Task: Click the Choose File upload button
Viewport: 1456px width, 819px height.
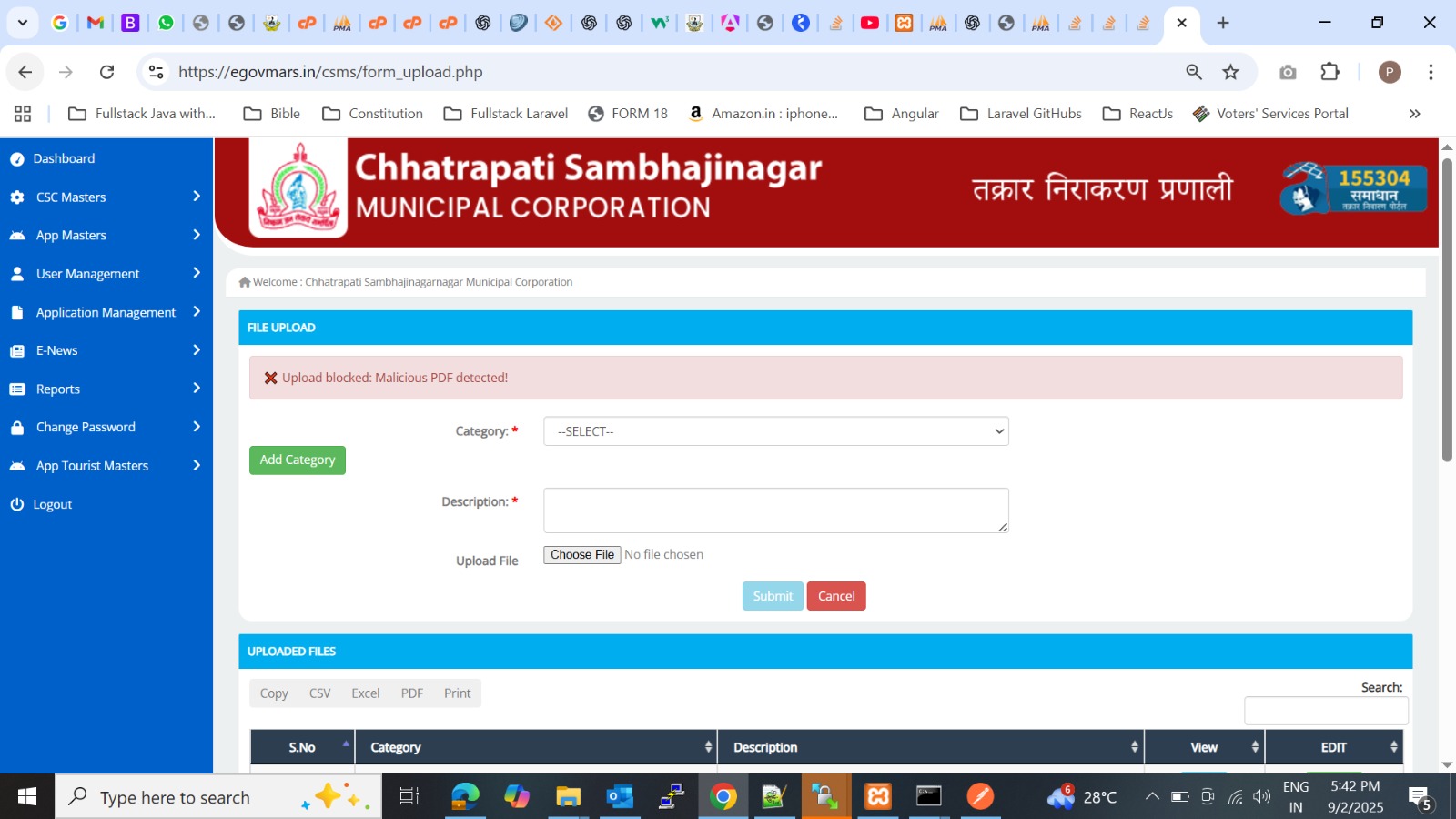Action: tap(581, 555)
